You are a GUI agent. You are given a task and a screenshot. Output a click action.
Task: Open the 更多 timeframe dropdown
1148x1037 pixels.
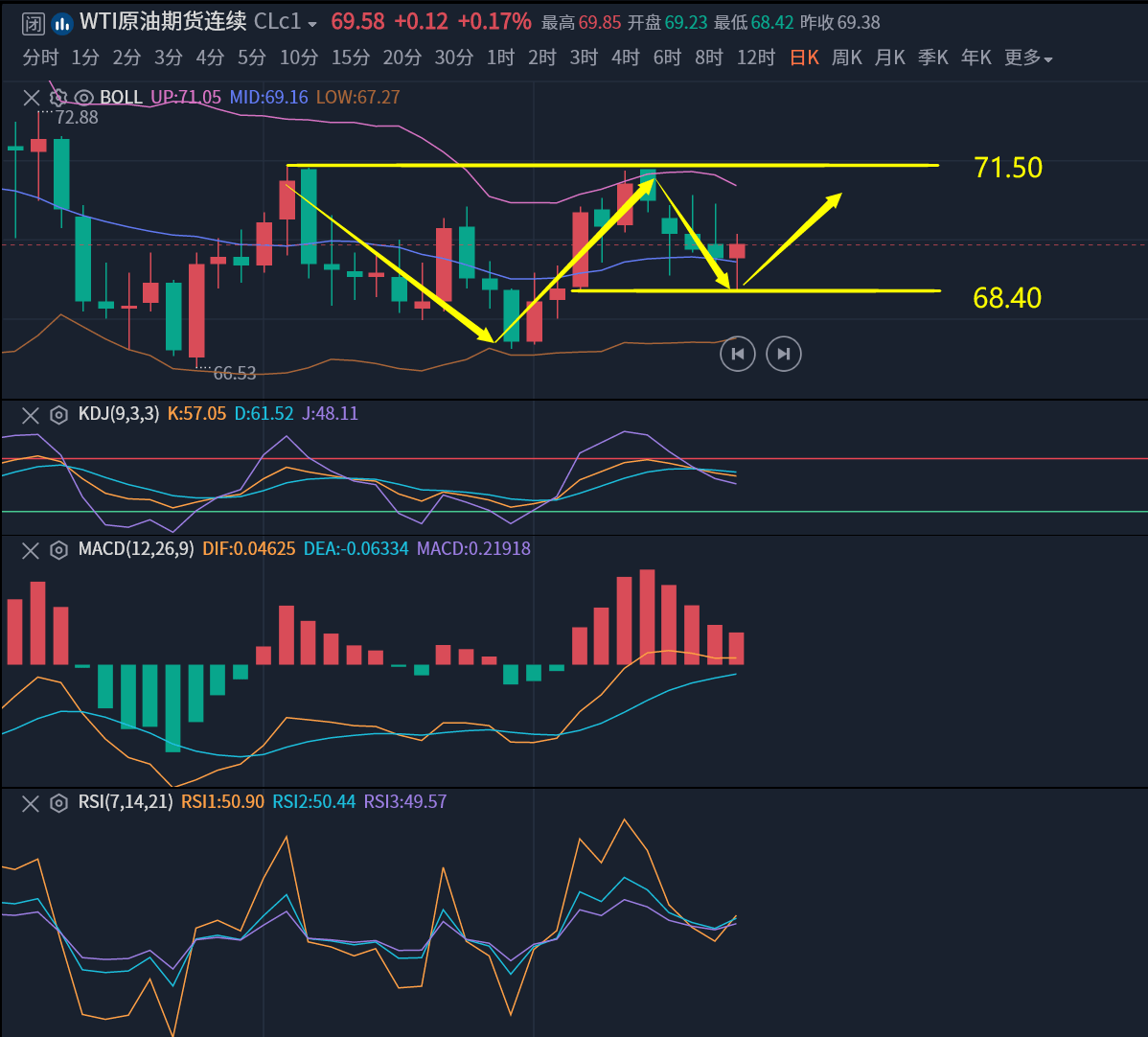point(1027,58)
